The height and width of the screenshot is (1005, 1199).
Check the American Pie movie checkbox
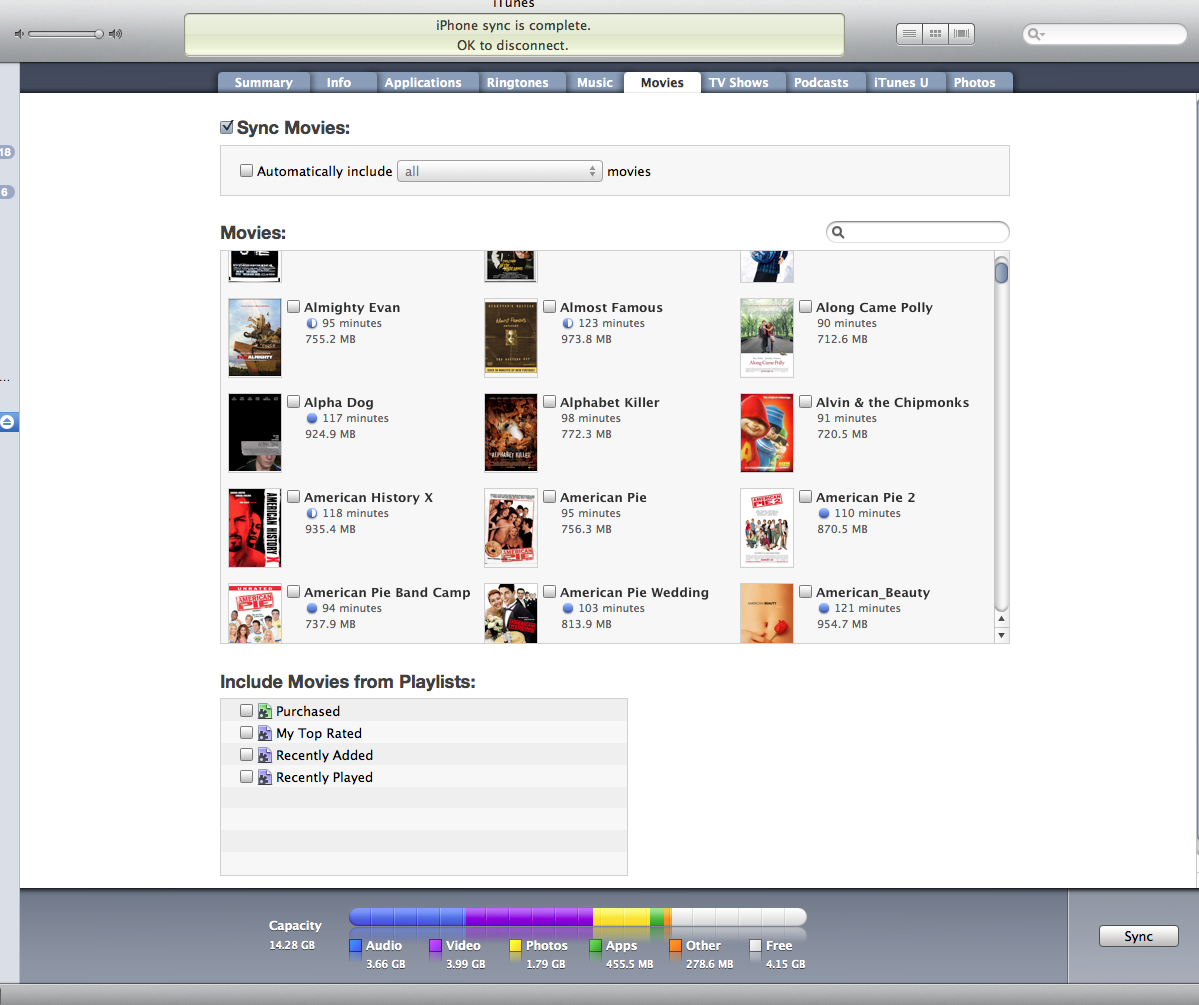pyautogui.click(x=549, y=496)
